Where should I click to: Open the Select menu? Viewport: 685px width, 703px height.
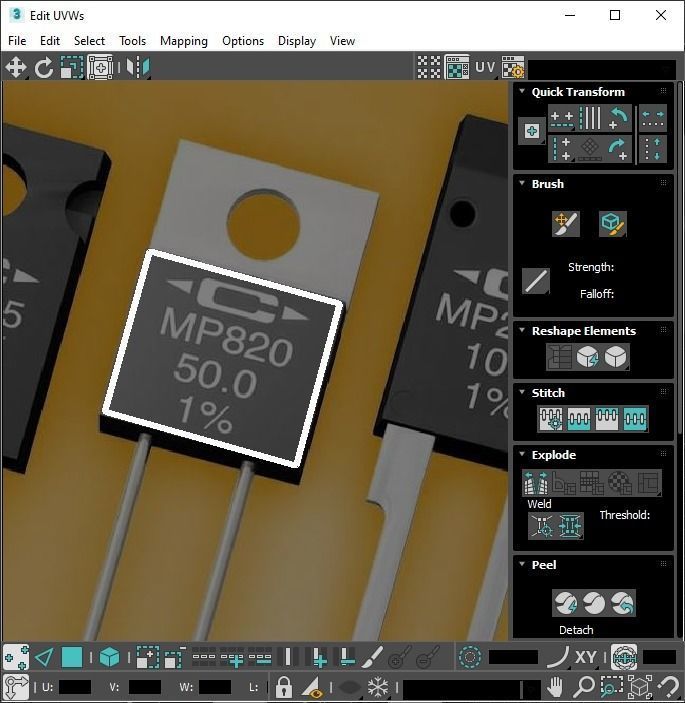[89, 41]
